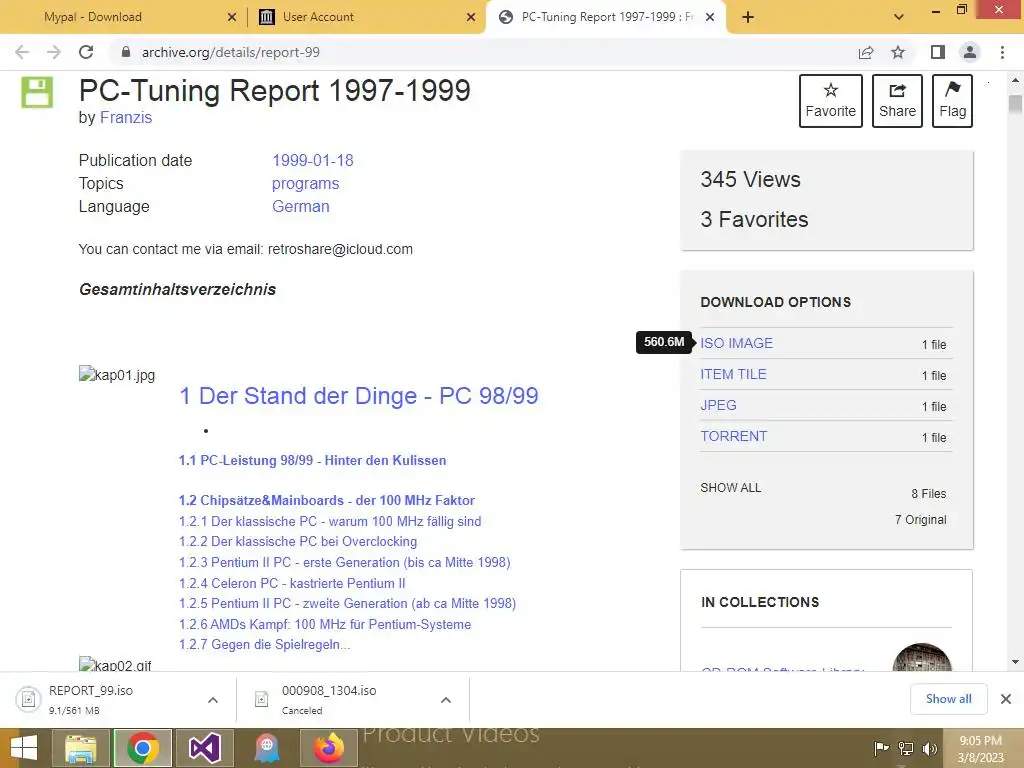Open Action Center flag tray icon
The image size is (1024, 768).
coord(882,748)
